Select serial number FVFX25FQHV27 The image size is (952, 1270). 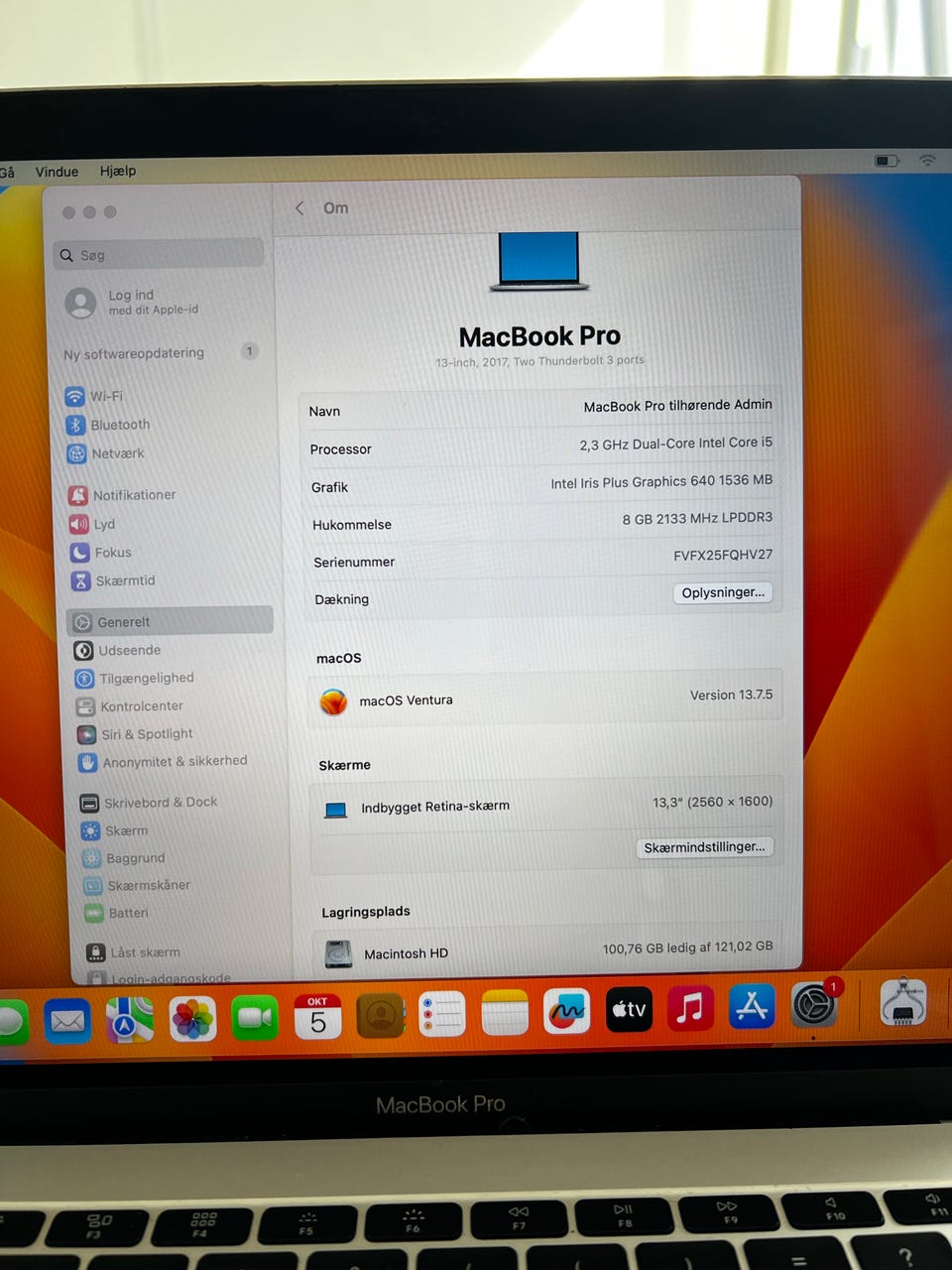722,556
